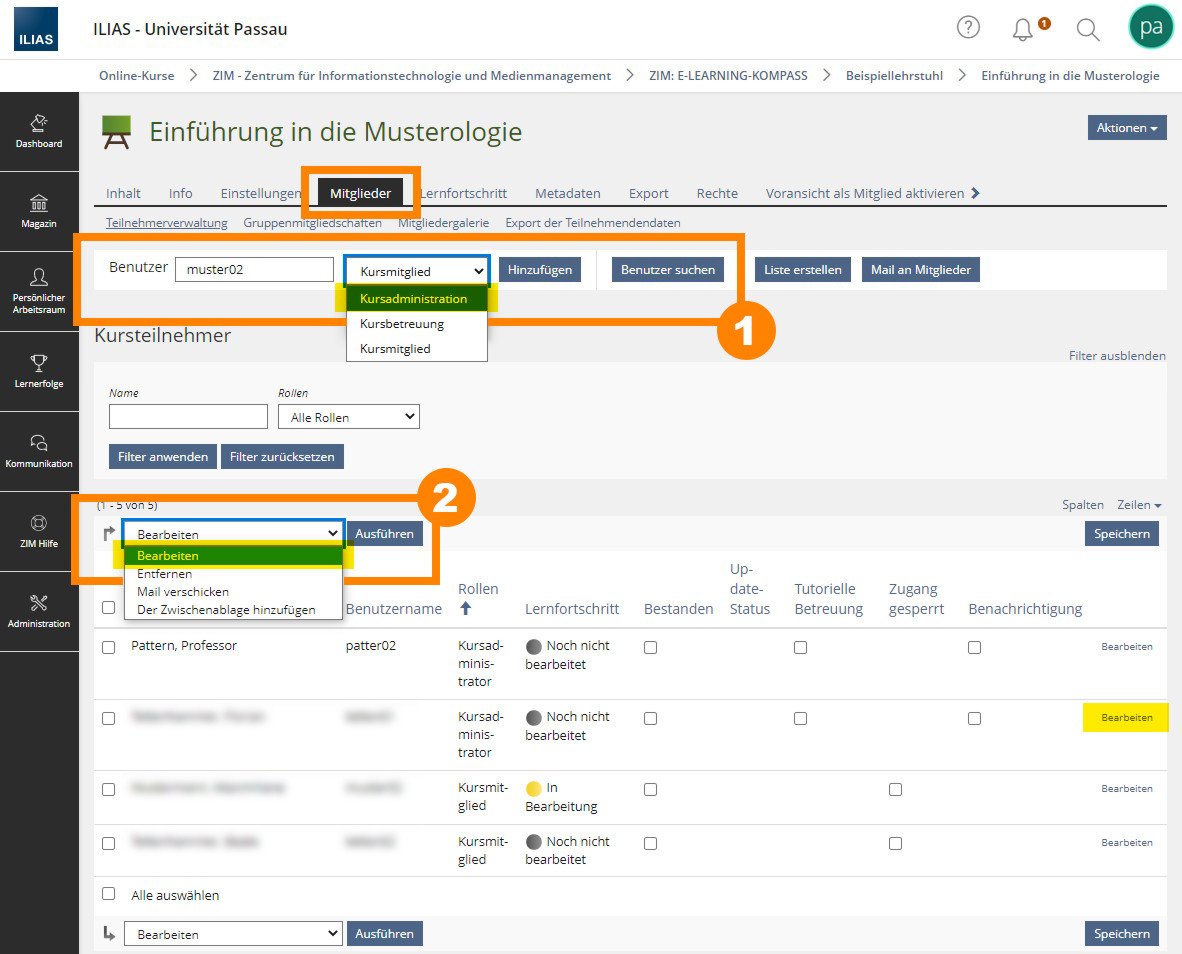Image resolution: width=1182 pixels, height=954 pixels.
Task: Open the Aktionen dropdown button
Action: pyautogui.click(x=1126, y=127)
